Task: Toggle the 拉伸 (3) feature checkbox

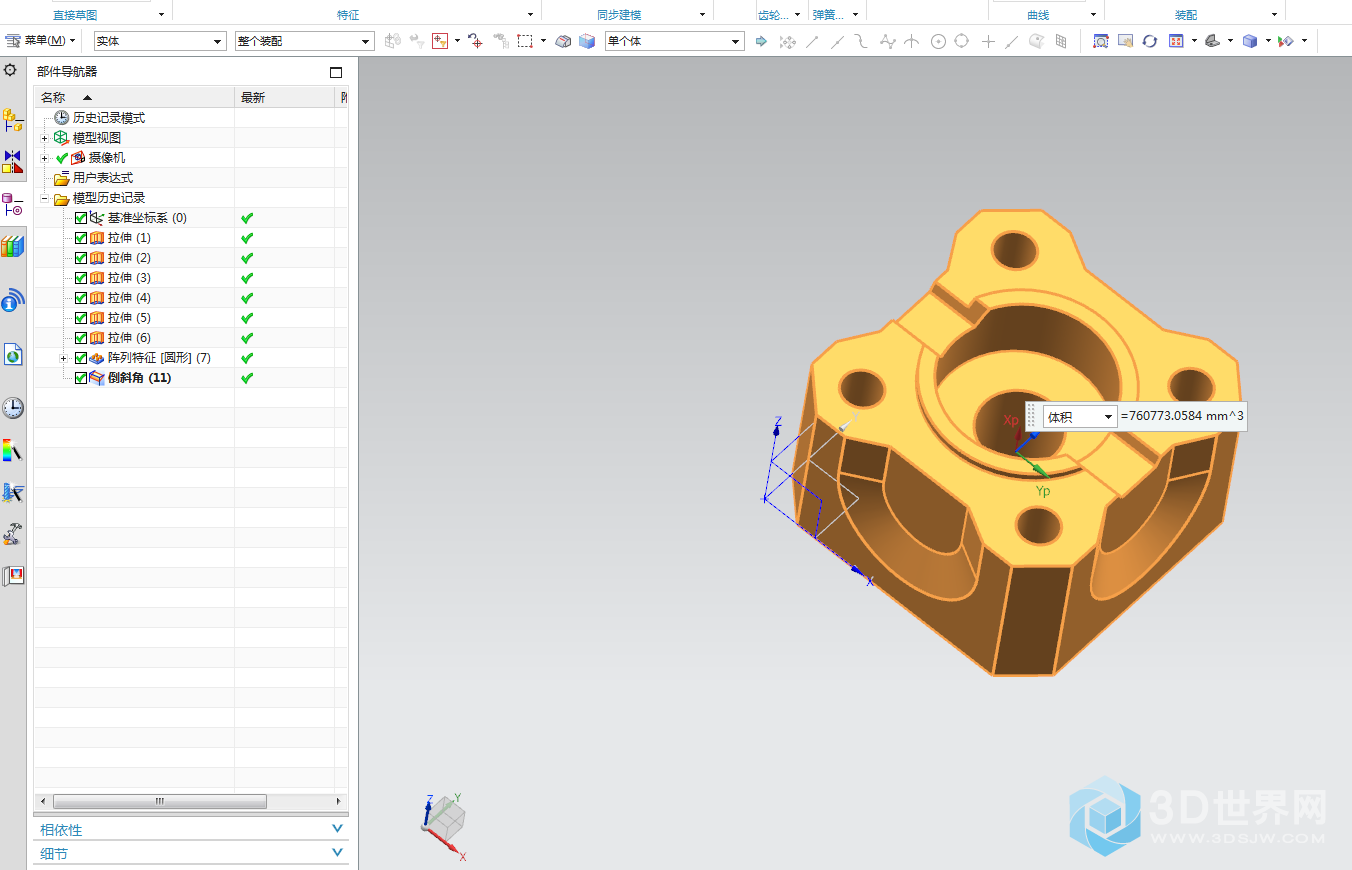Action: point(81,278)
